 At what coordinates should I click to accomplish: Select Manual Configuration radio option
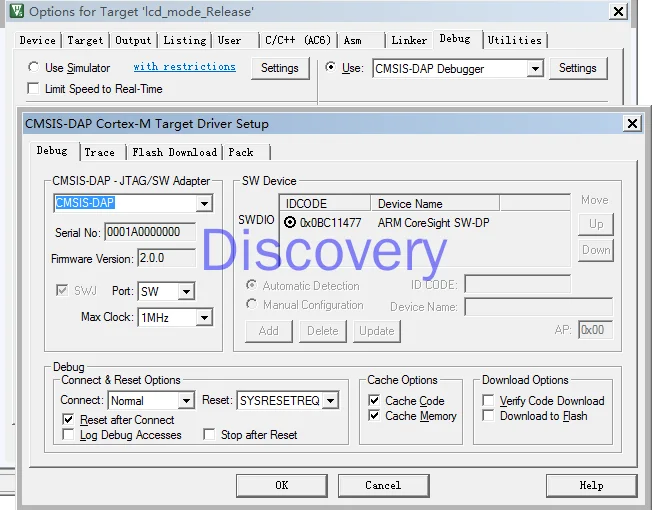(x=251, y=304)
